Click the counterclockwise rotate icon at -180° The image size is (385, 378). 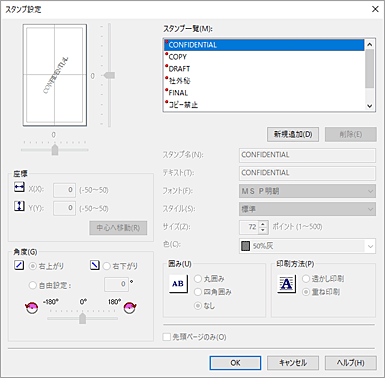click(x=32, y=307)
